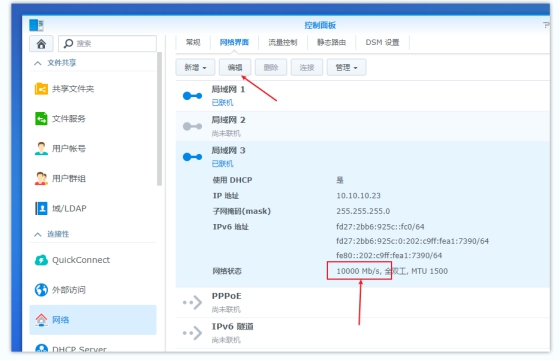Click IP address value 10.10.10.23
The height and width of the screenshot is (361, 560).
point(358,196)
